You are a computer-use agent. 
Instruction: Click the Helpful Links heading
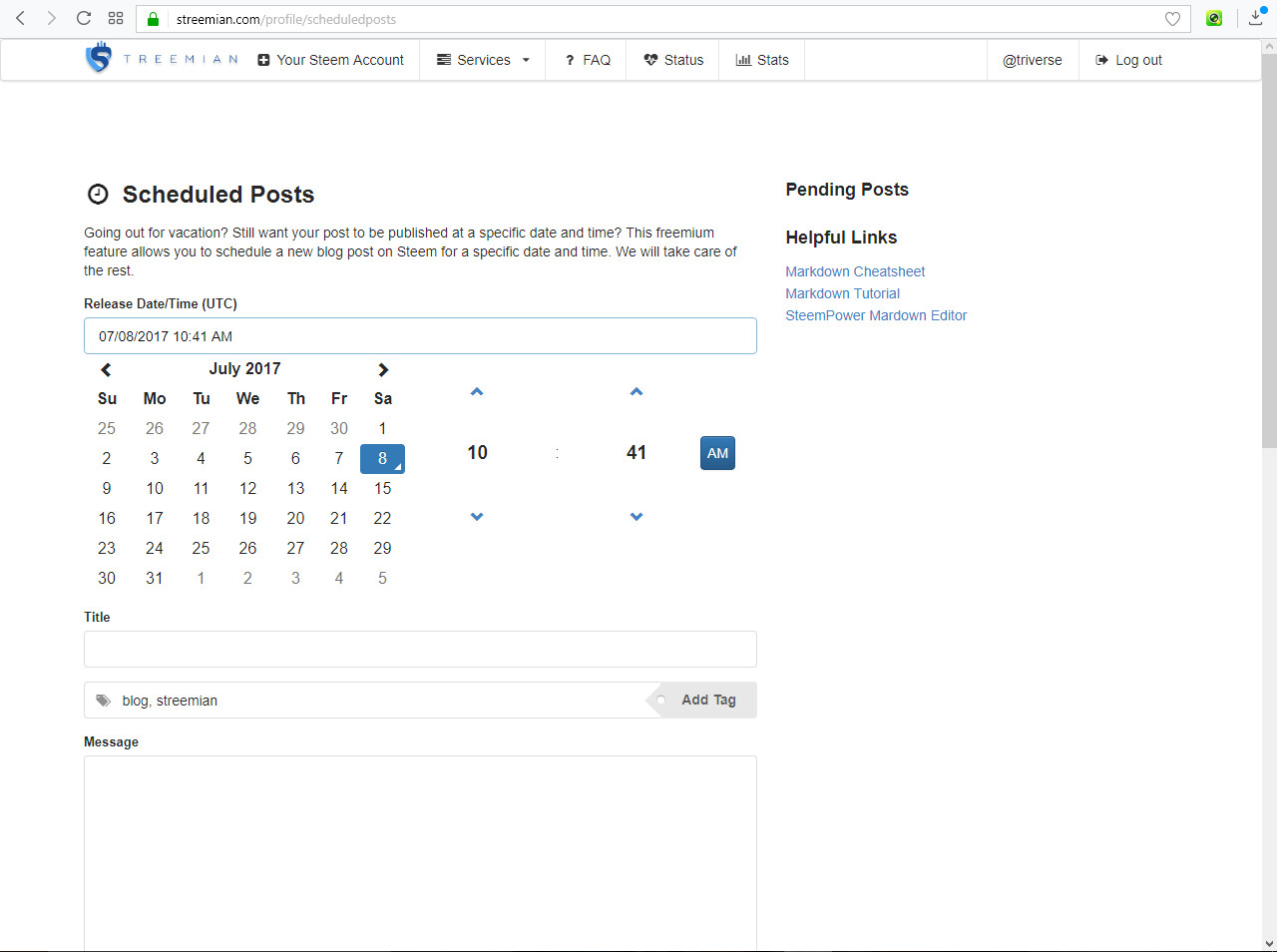click(841, 238)
